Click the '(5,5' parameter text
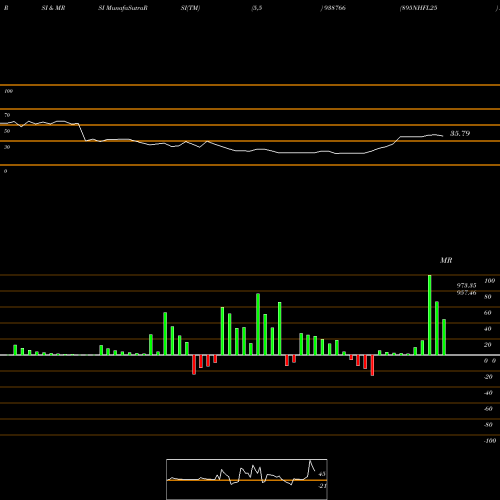The image size is (500, 500). (257, 8)
